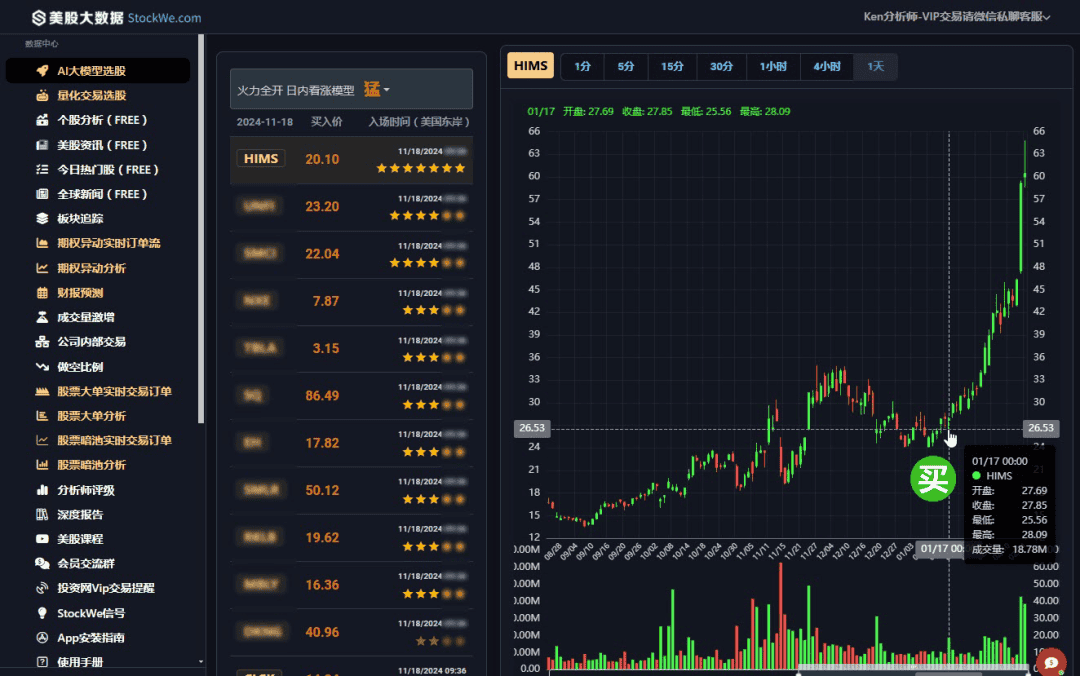
Task: Expand the 猛 model dropdown
Action: click(377, 90)
